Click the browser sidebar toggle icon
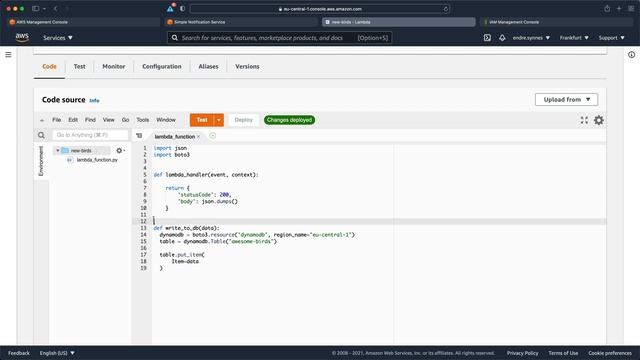Viewport: 640px width, 360px height. click(x=36, y=9)
